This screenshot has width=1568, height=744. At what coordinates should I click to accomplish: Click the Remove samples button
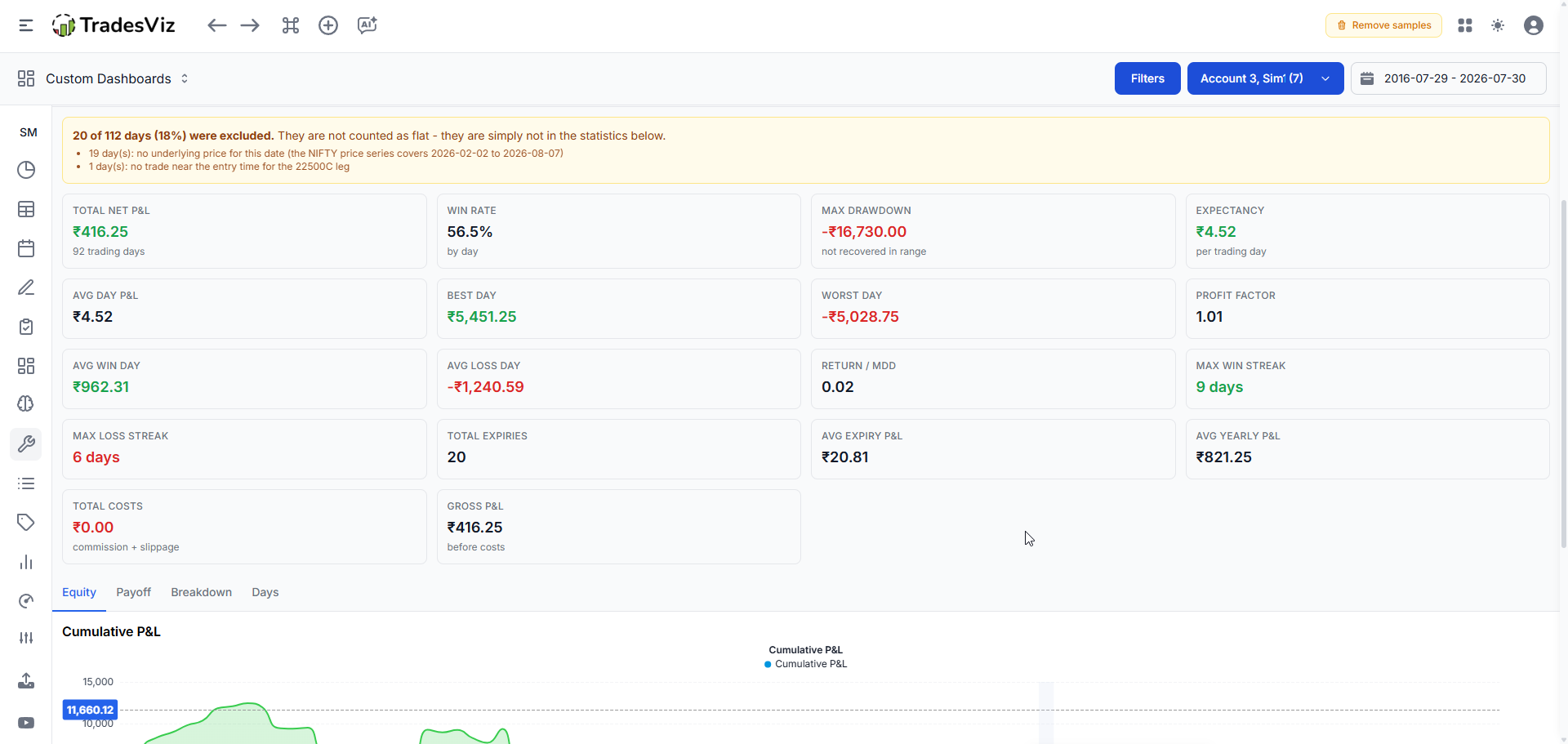1383,25
